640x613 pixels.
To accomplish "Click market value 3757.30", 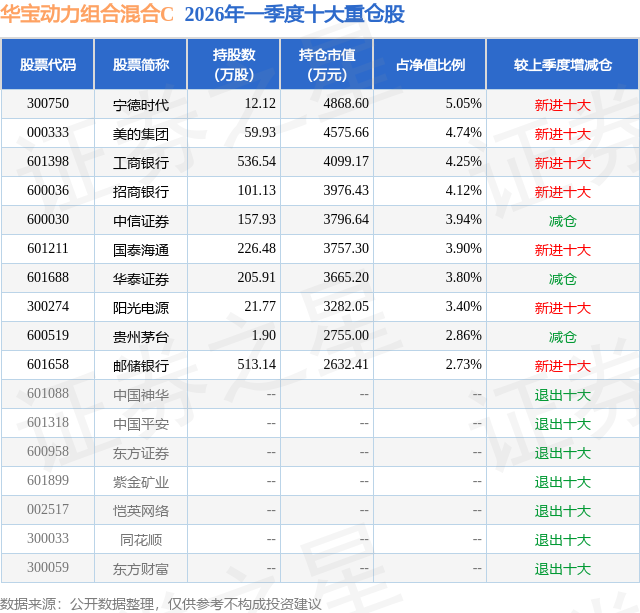I will click(346, 249).
